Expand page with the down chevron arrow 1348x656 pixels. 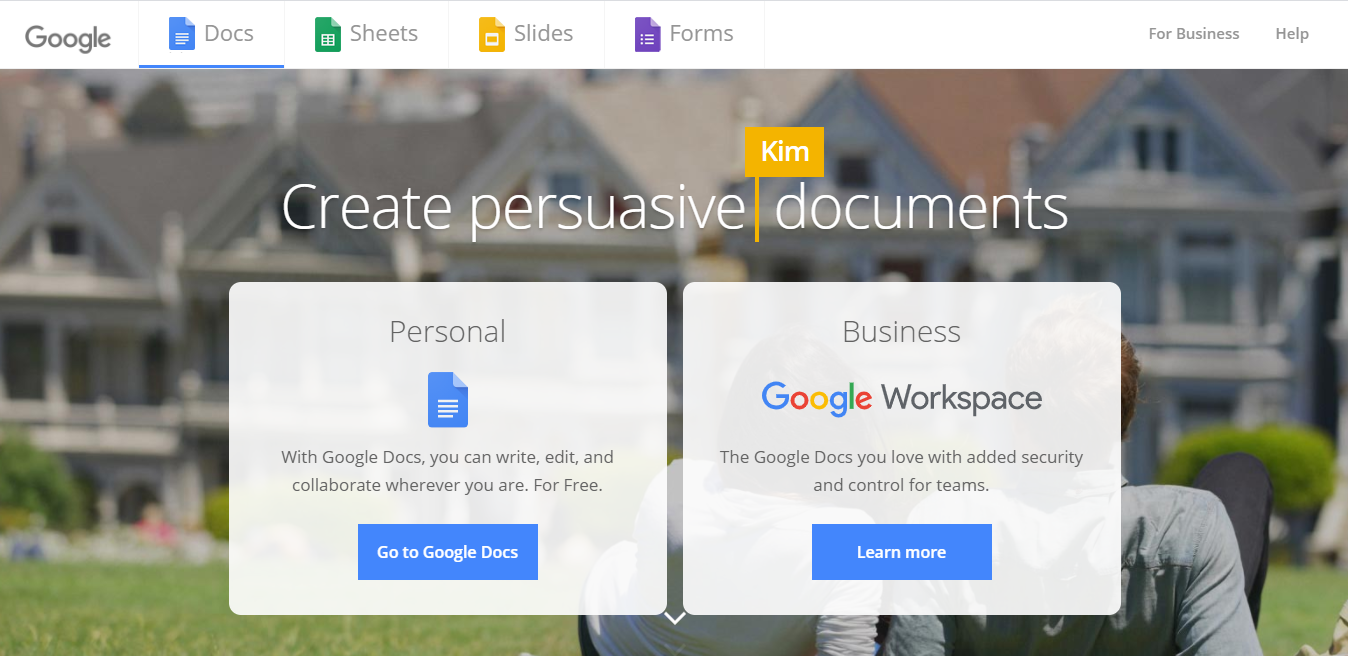pyautogui.click(x=675, y=618)
